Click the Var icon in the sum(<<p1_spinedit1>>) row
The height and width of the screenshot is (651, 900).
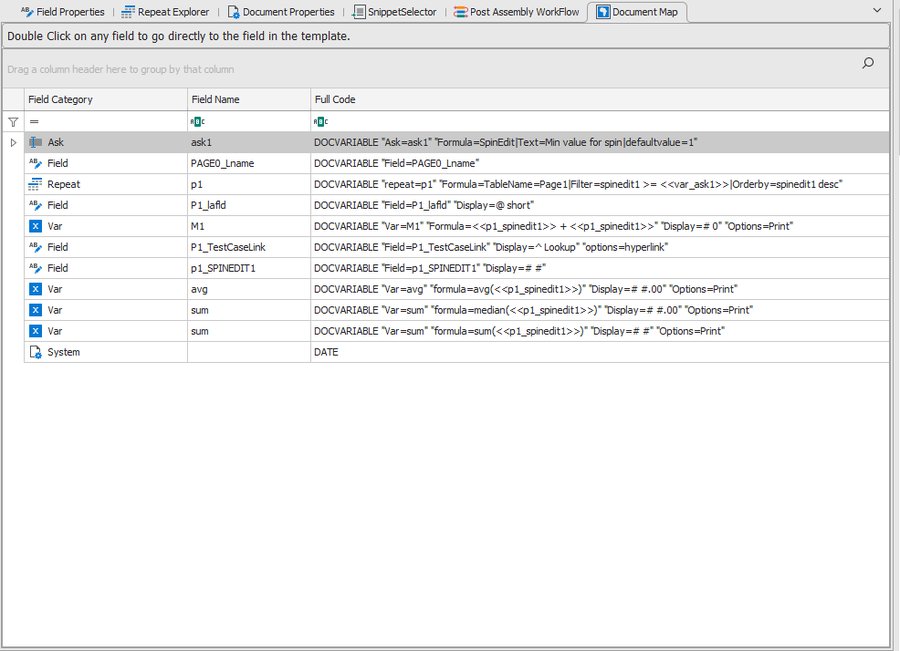click(x=36, y=331)
